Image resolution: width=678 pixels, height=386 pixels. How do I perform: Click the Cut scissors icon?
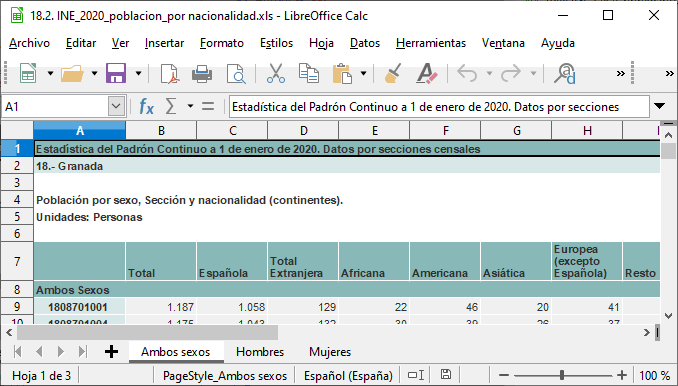point(275,73)
